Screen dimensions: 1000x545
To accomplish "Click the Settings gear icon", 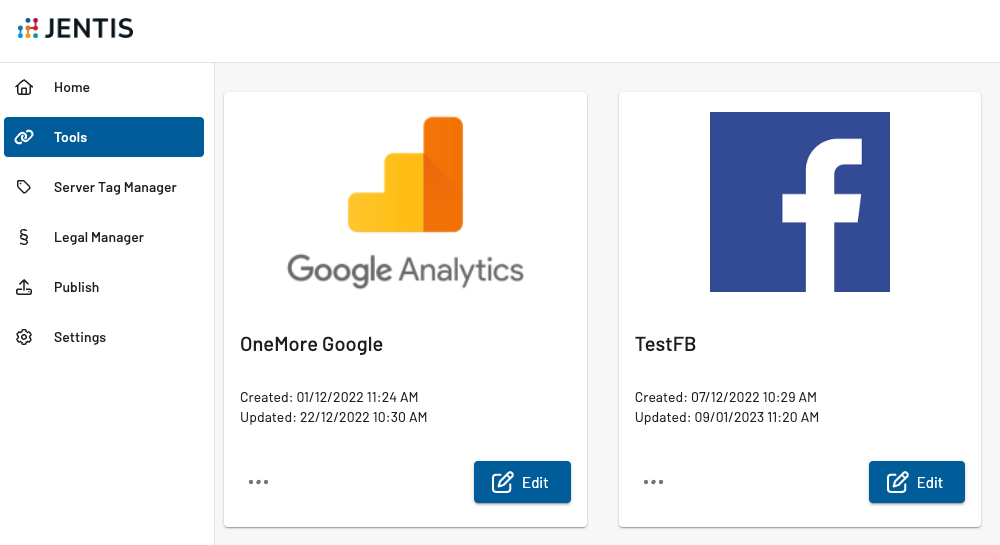I will pyautogui.click(x=24, y=337).
